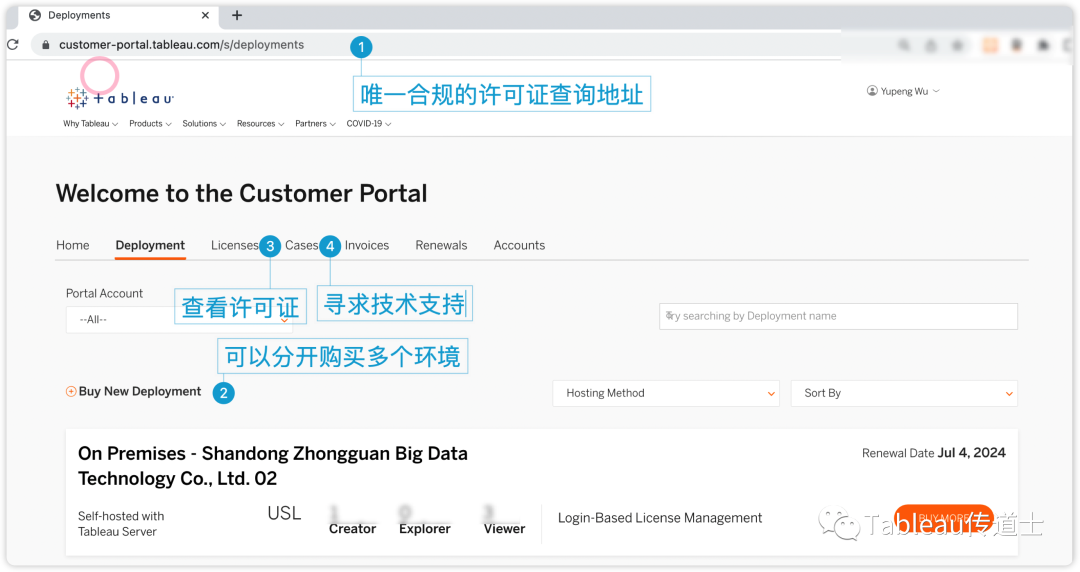Click the Deployment name search field
This screenshot has height=572, width=1080.
click(838, 316)
